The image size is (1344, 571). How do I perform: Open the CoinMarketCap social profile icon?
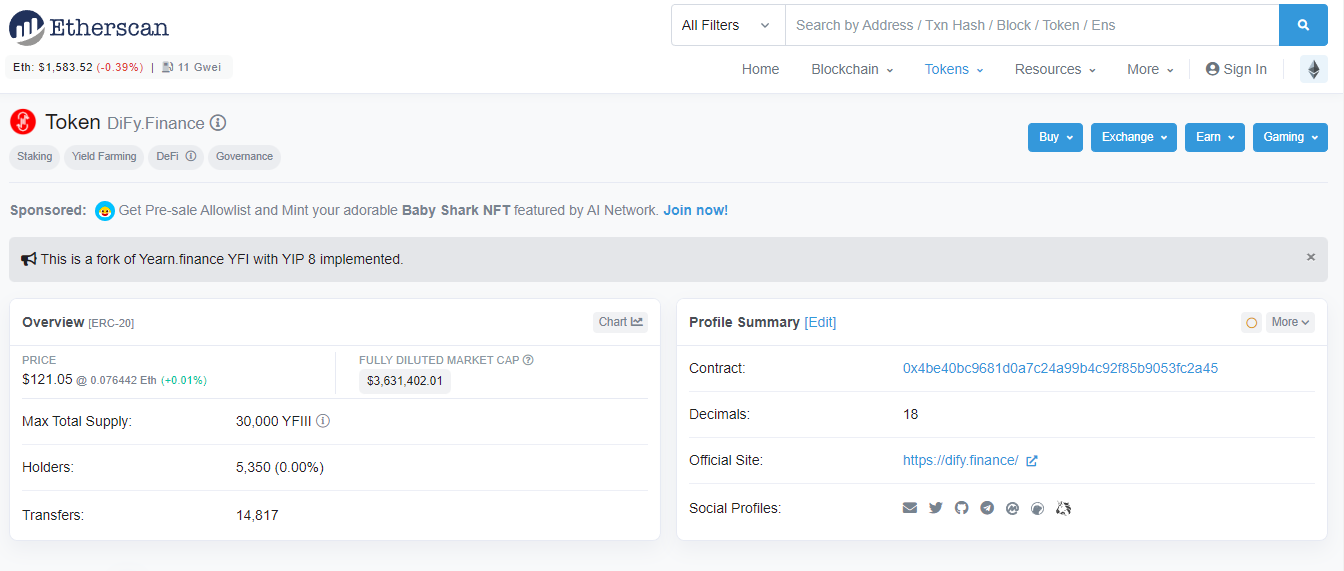[1012, 508]
